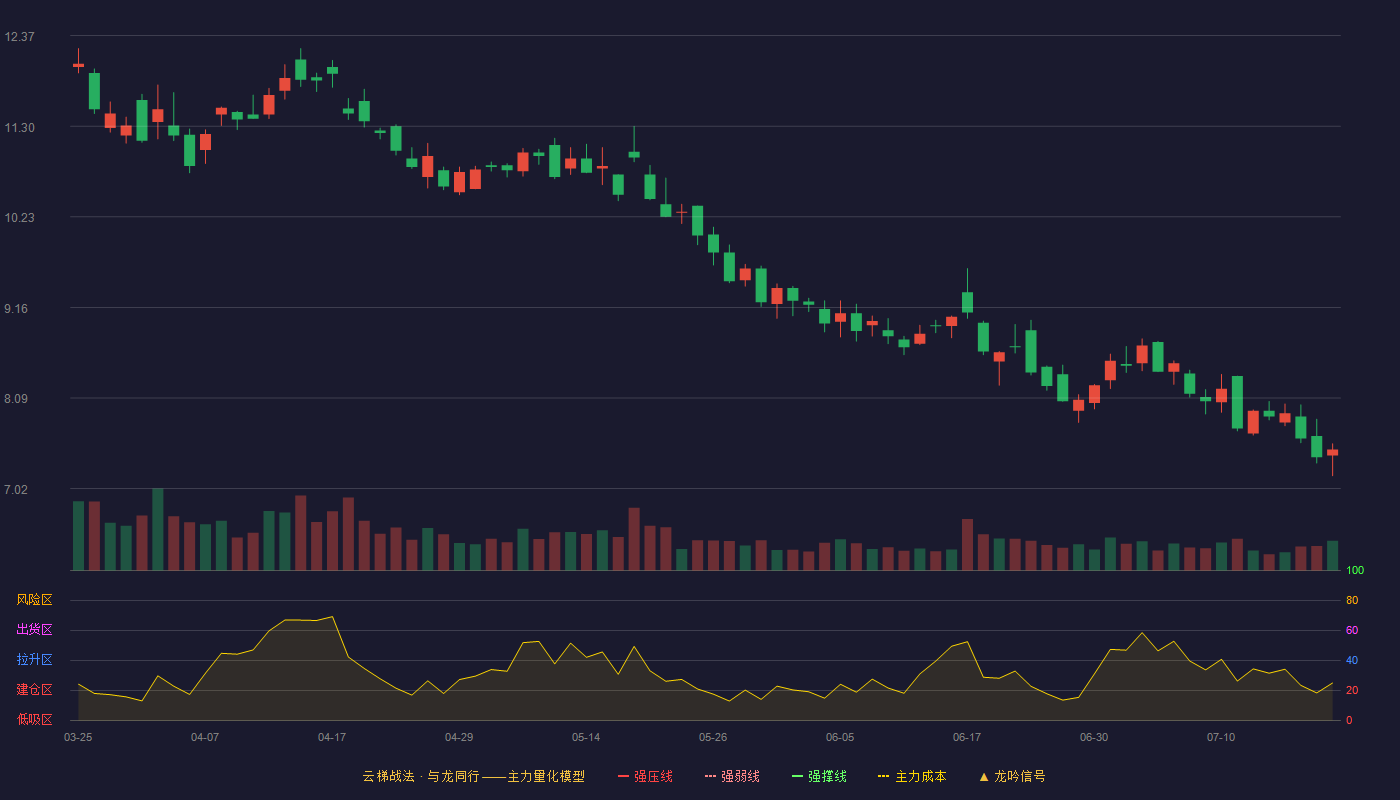Toggle the 主力成本 legend label
The height and width of the screenshot is (800, 1400).
[921, 776]
